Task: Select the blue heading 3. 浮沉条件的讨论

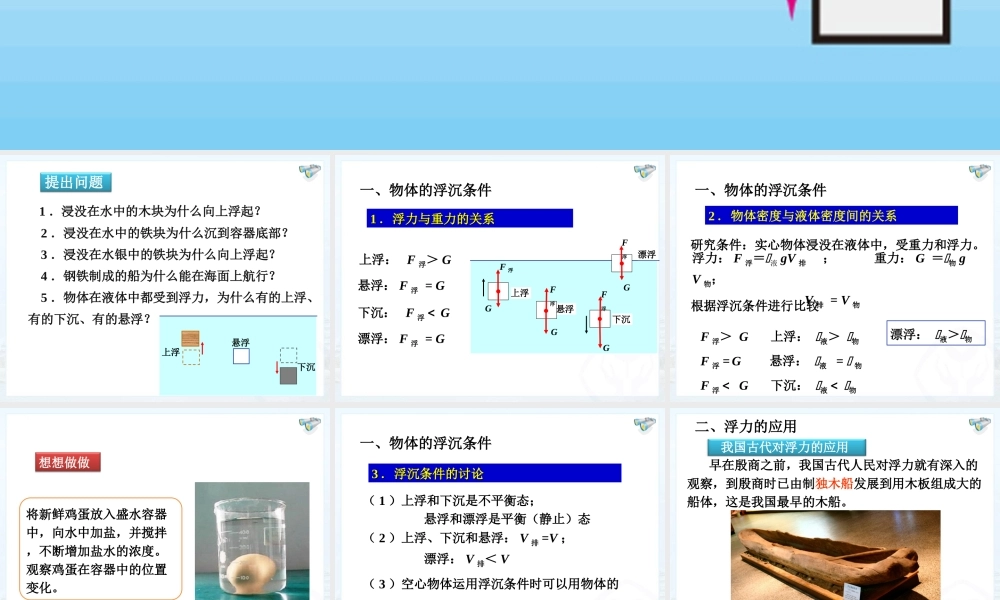Action: [x=494, y=473]
